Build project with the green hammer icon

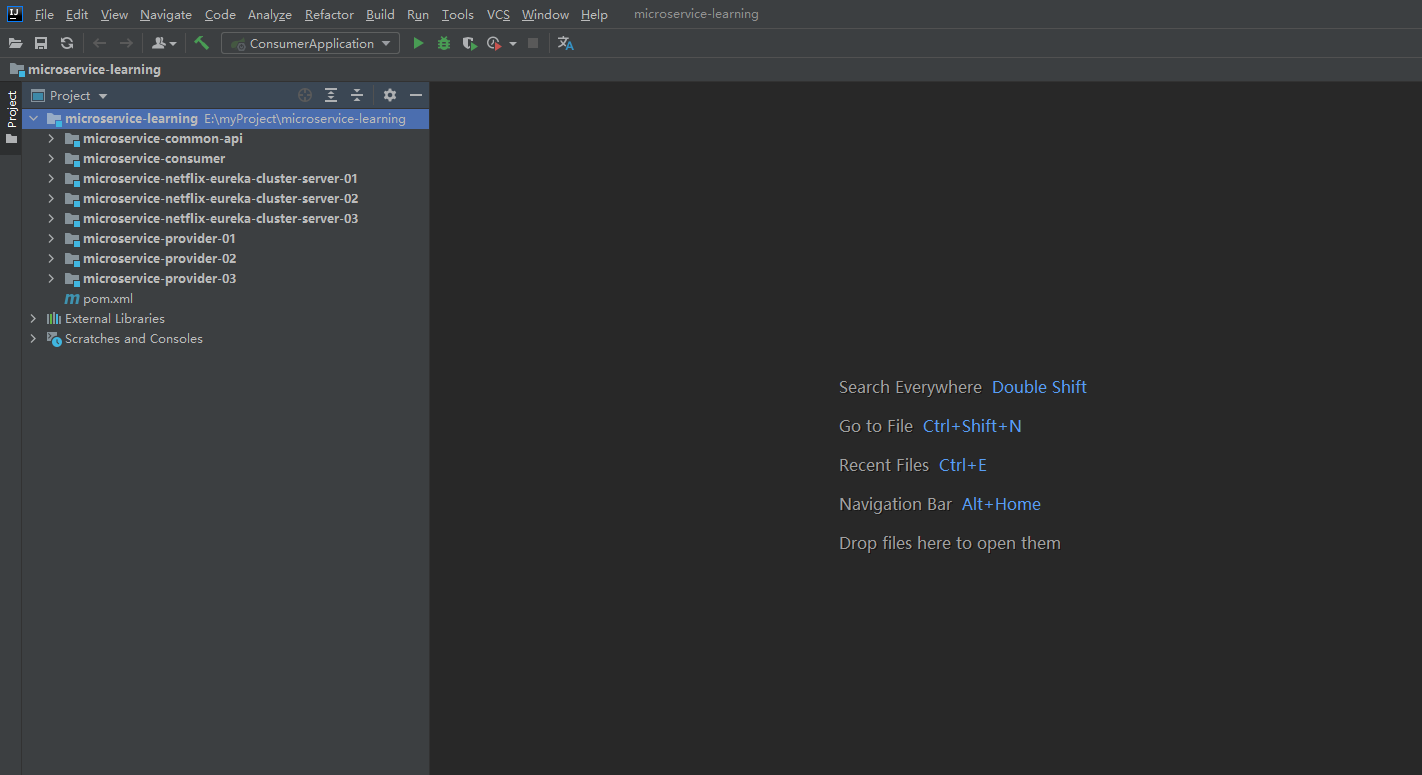click(201, 43)
